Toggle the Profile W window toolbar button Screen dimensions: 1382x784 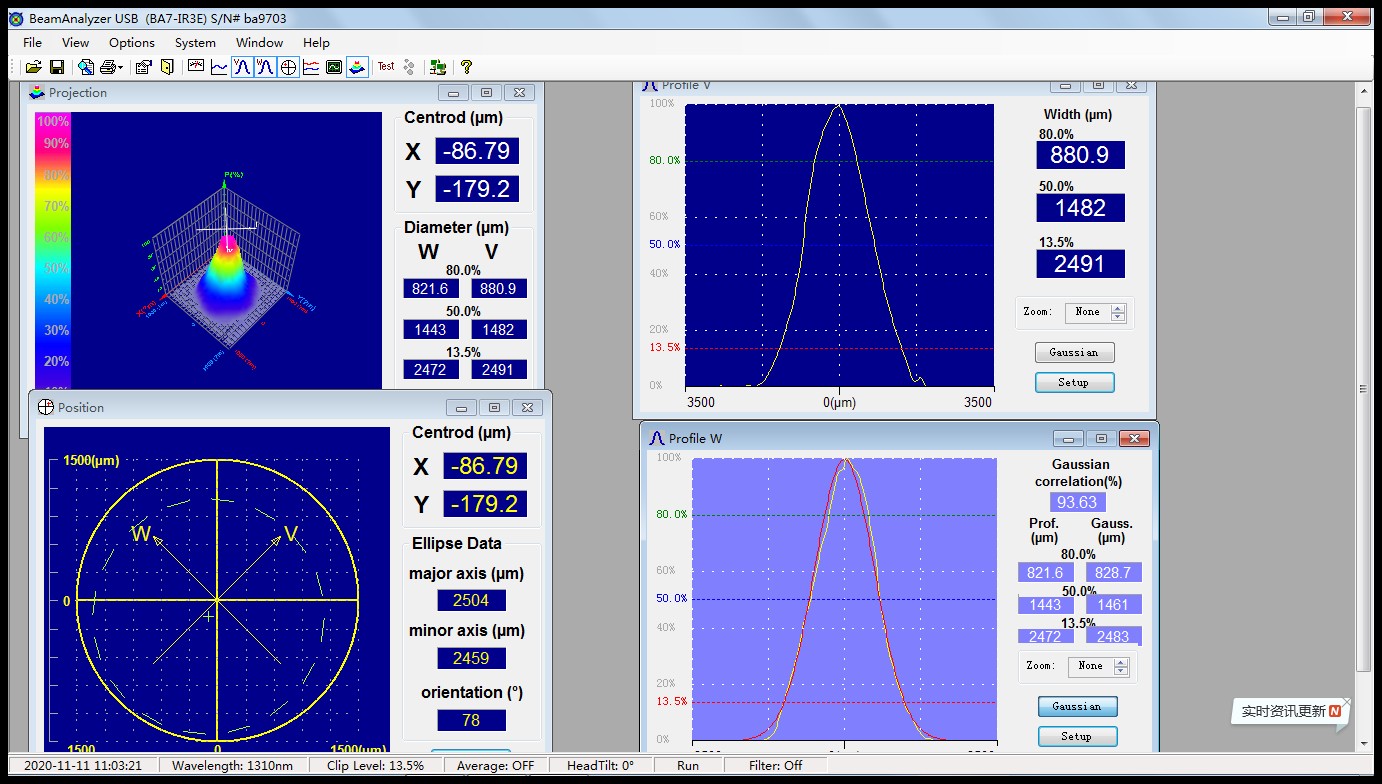265,67
